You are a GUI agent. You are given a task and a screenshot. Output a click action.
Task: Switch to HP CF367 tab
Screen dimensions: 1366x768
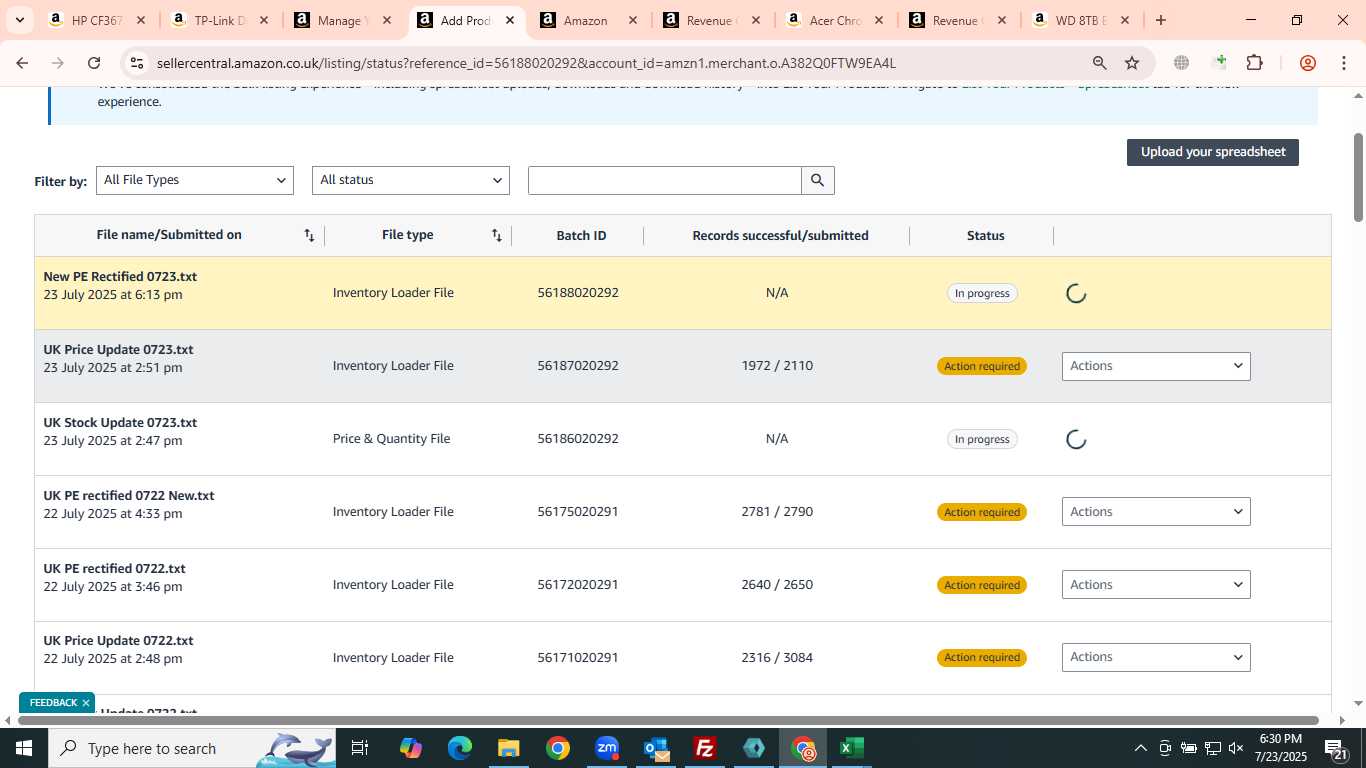(98, 20)
